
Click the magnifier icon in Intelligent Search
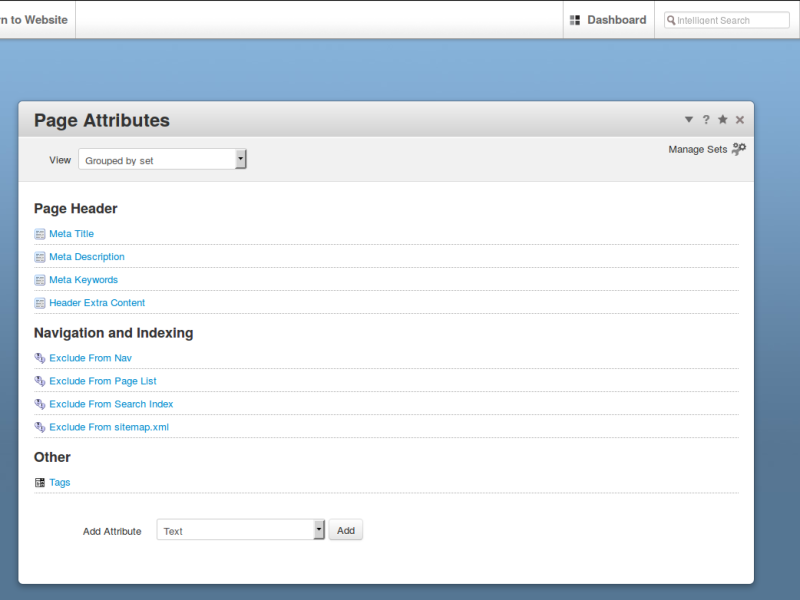click(671, 20)
